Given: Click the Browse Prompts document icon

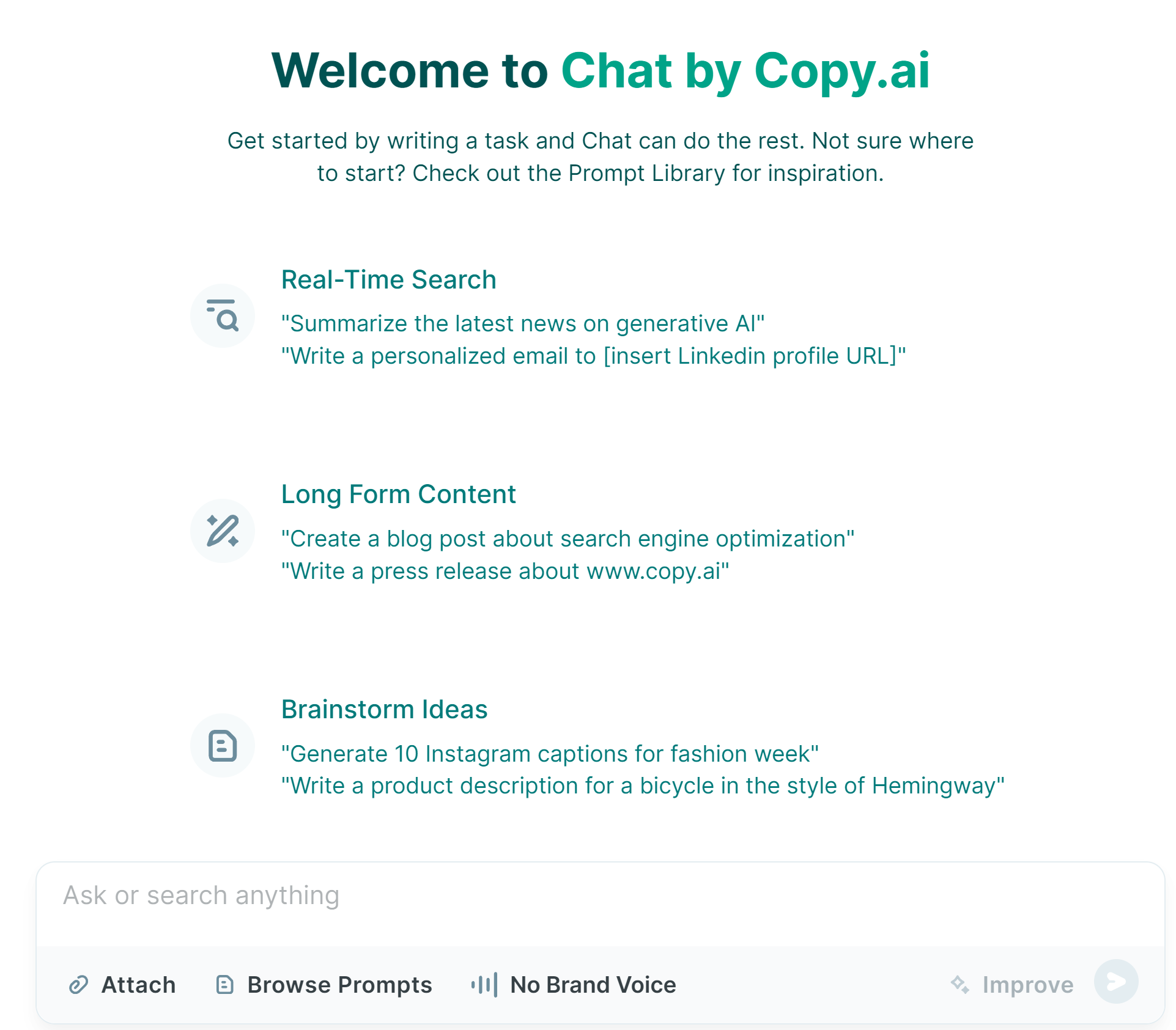Looking at the screenshot, I should click(225, 985).
